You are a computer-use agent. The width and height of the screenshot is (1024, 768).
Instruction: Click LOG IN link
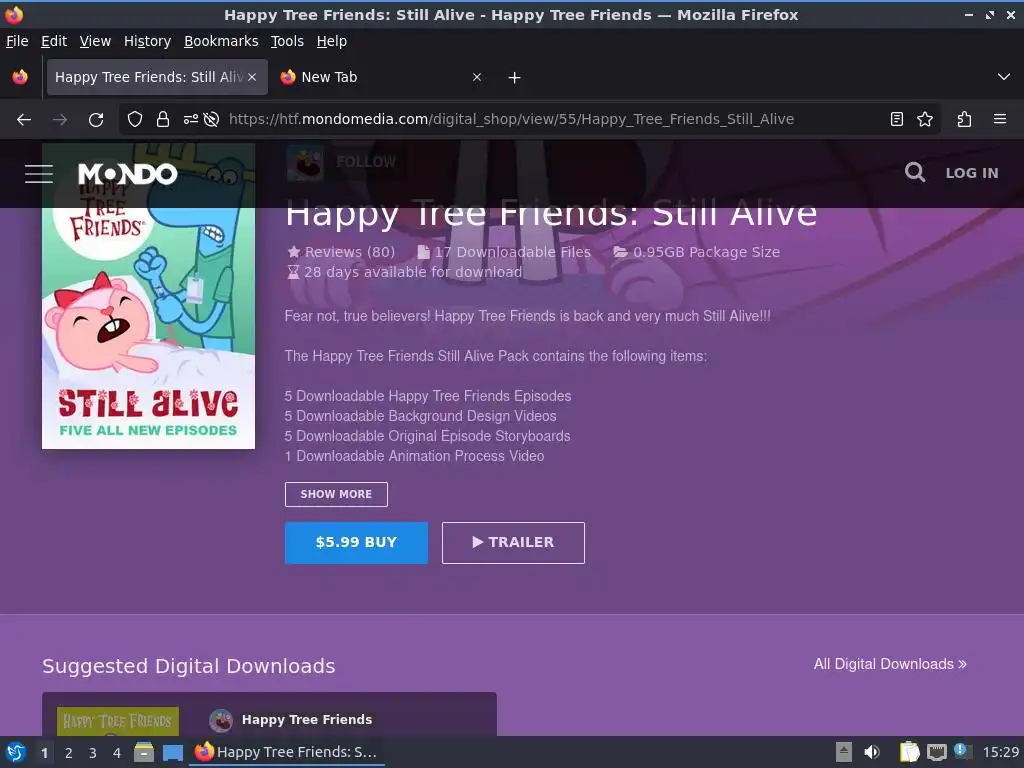pyautogui.click(x=972, y=173)
